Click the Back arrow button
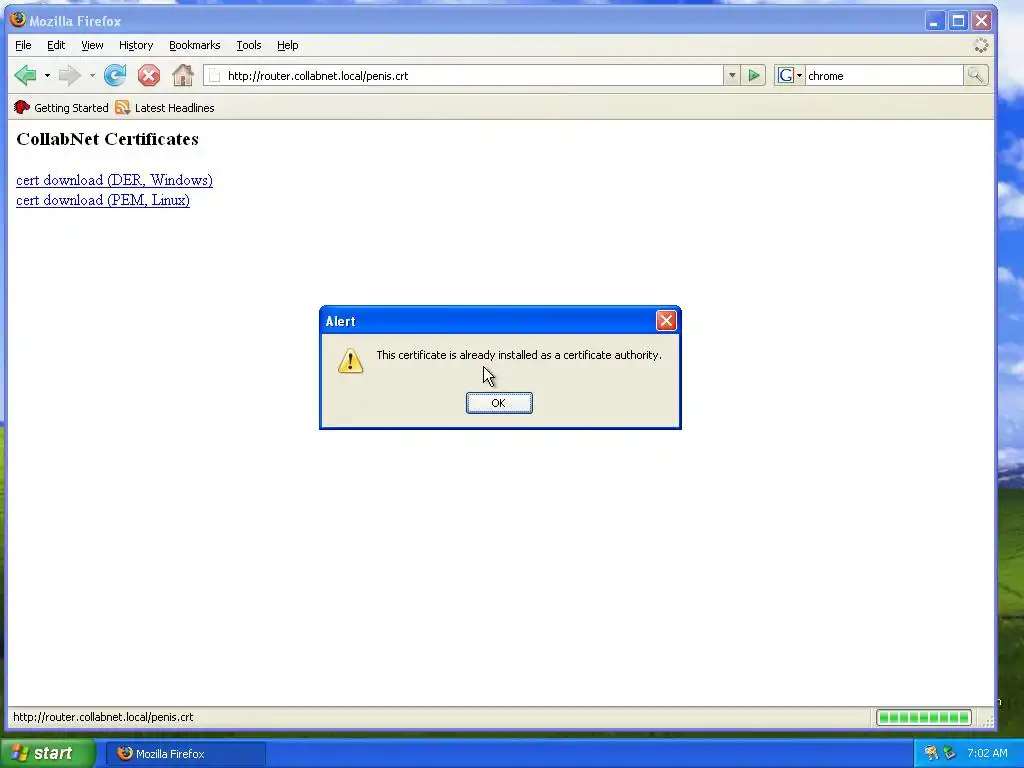 click(x=25, y=76)
